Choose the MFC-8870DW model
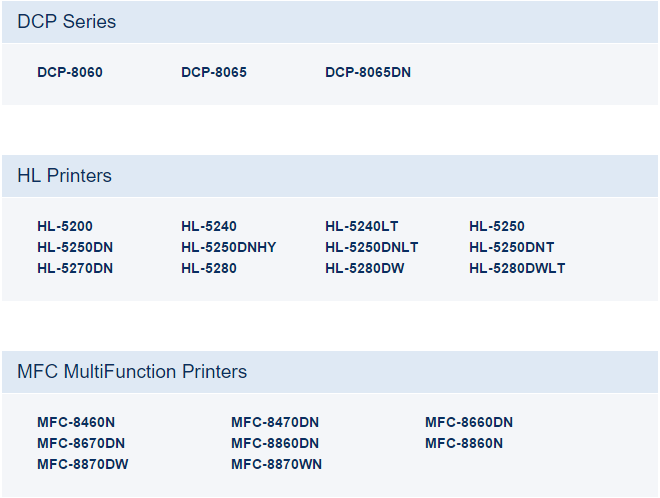Screen dimensions: 660x498 83,464
